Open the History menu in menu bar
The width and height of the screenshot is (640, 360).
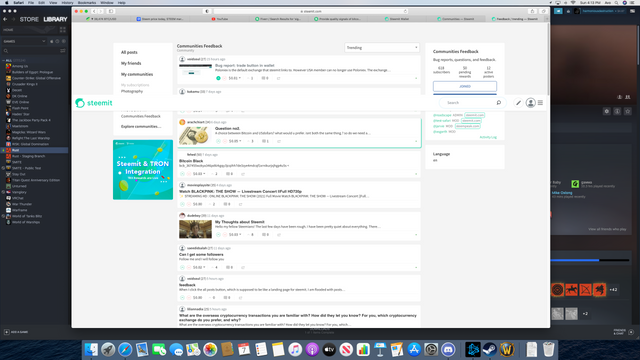pyautogui.click(x=67, y=2)
